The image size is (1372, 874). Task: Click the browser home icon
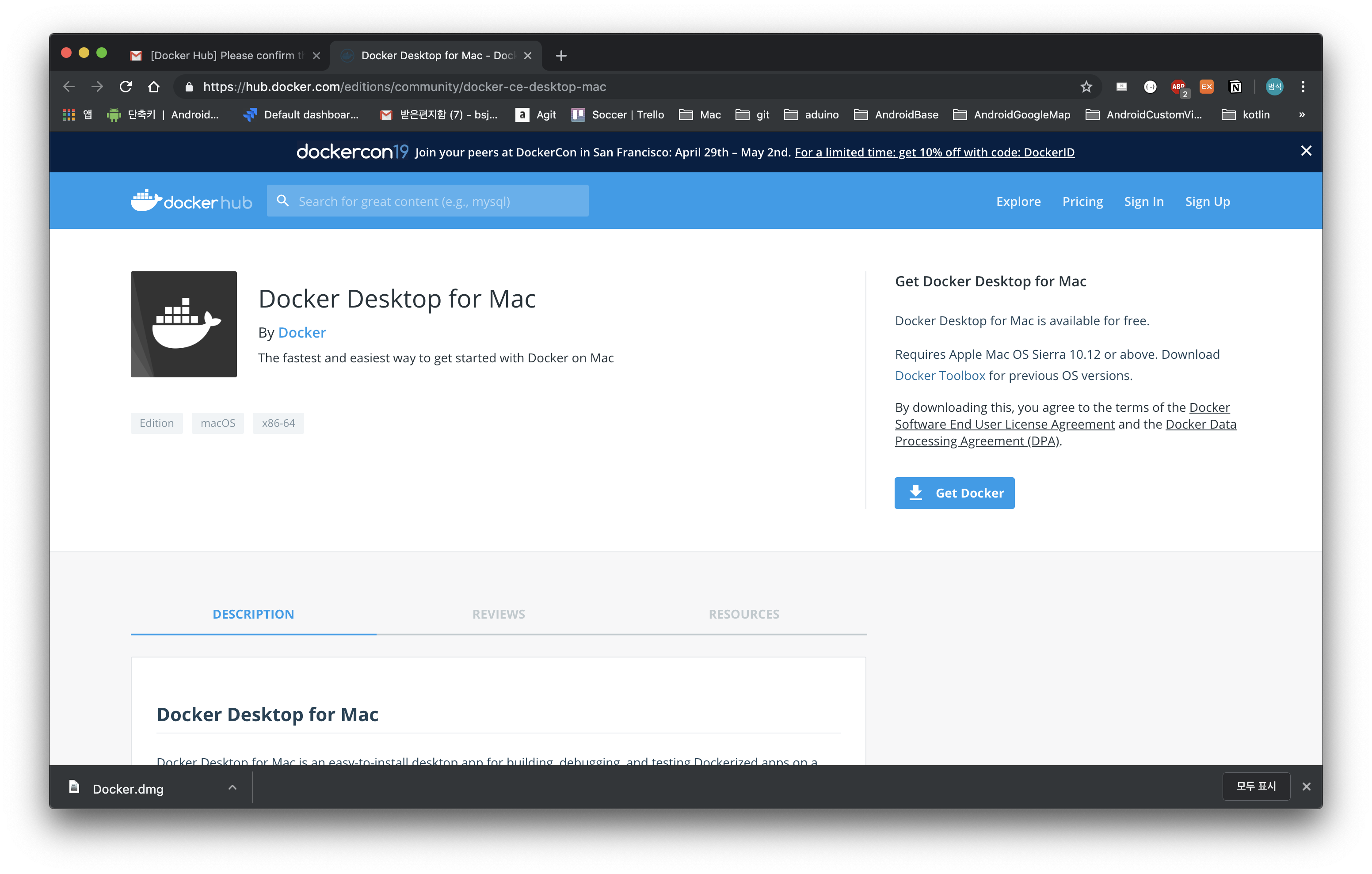click(x=153, y=87)
